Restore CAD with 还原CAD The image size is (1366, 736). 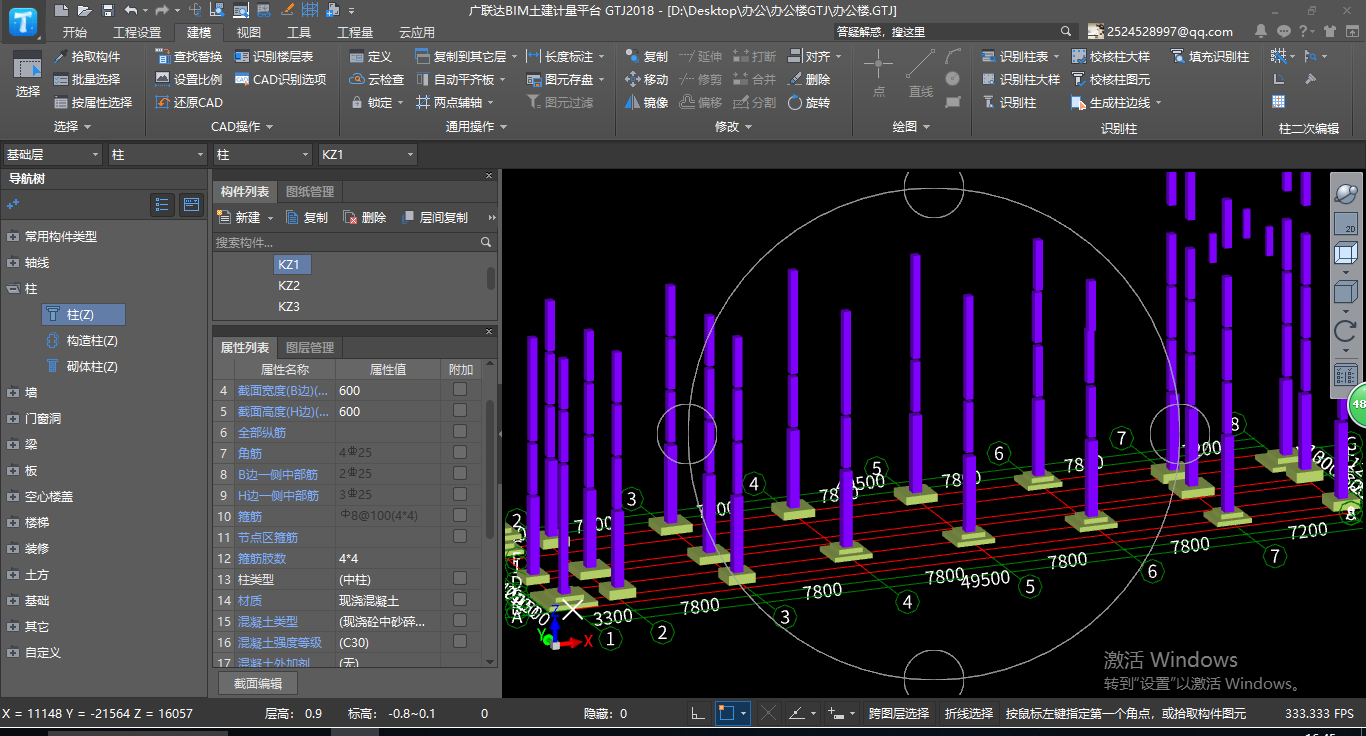[x=189, y=102]
